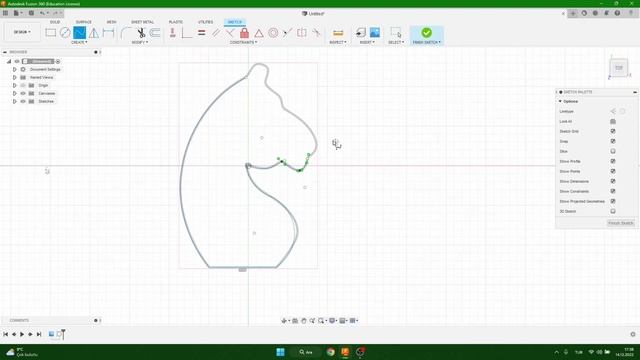Toggle visibility of Sketches folder
The height and width of the screenshot is (360, 640).
[23, 101]
